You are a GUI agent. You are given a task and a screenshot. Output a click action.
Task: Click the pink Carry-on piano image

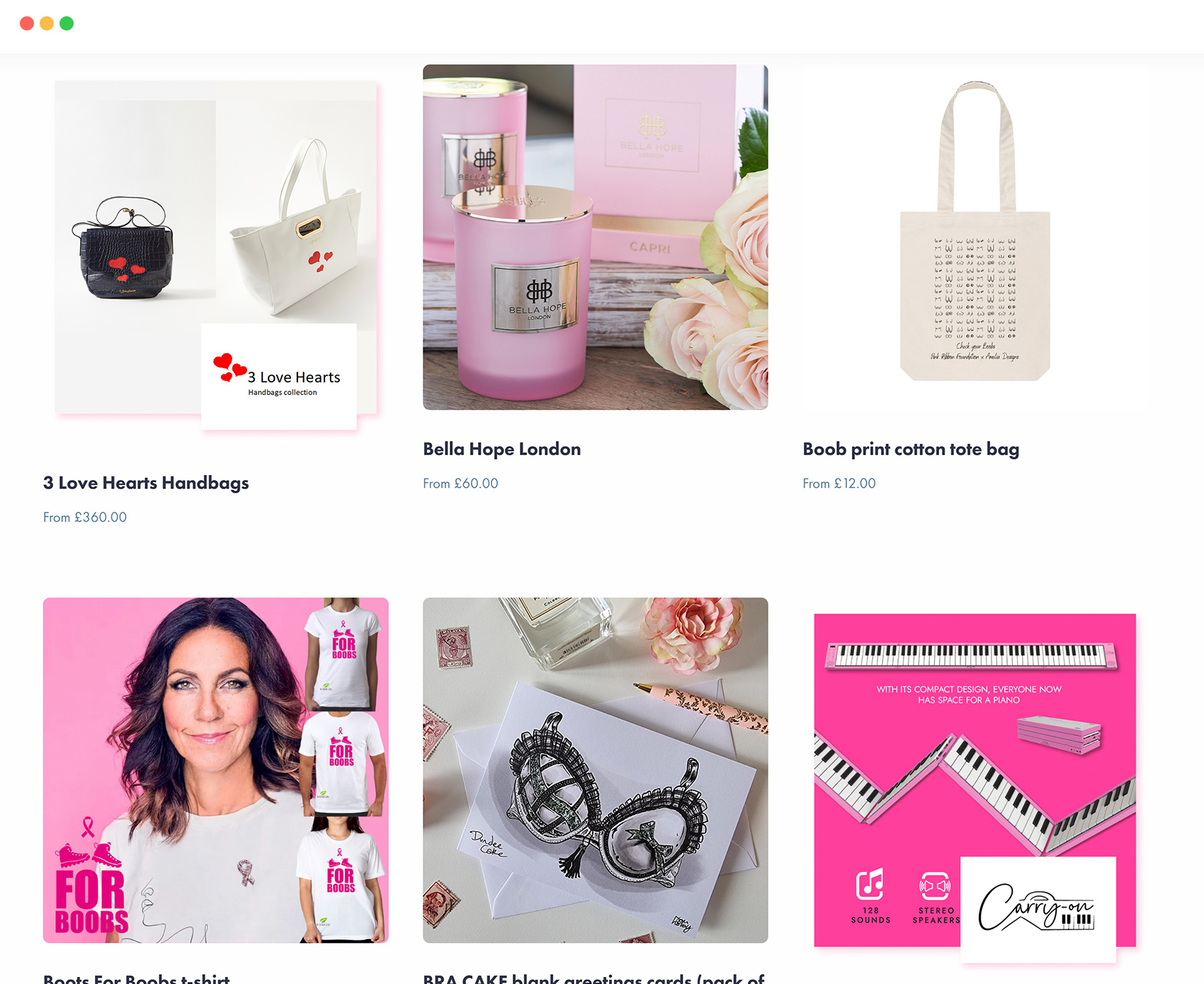tap(975, 779)
